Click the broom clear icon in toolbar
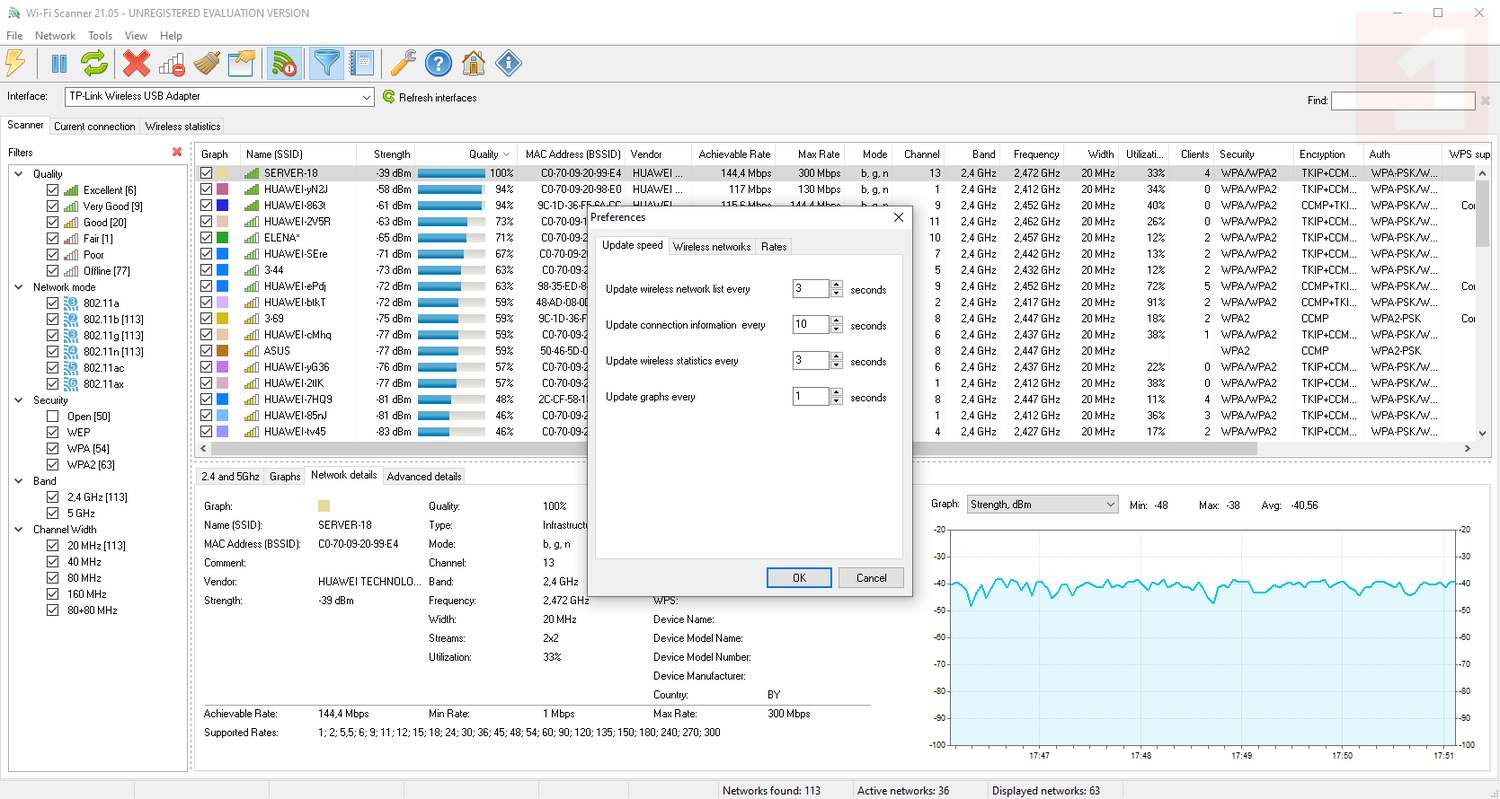The height and width of the screenshot is (799, 1500). (x=207, y=64)
